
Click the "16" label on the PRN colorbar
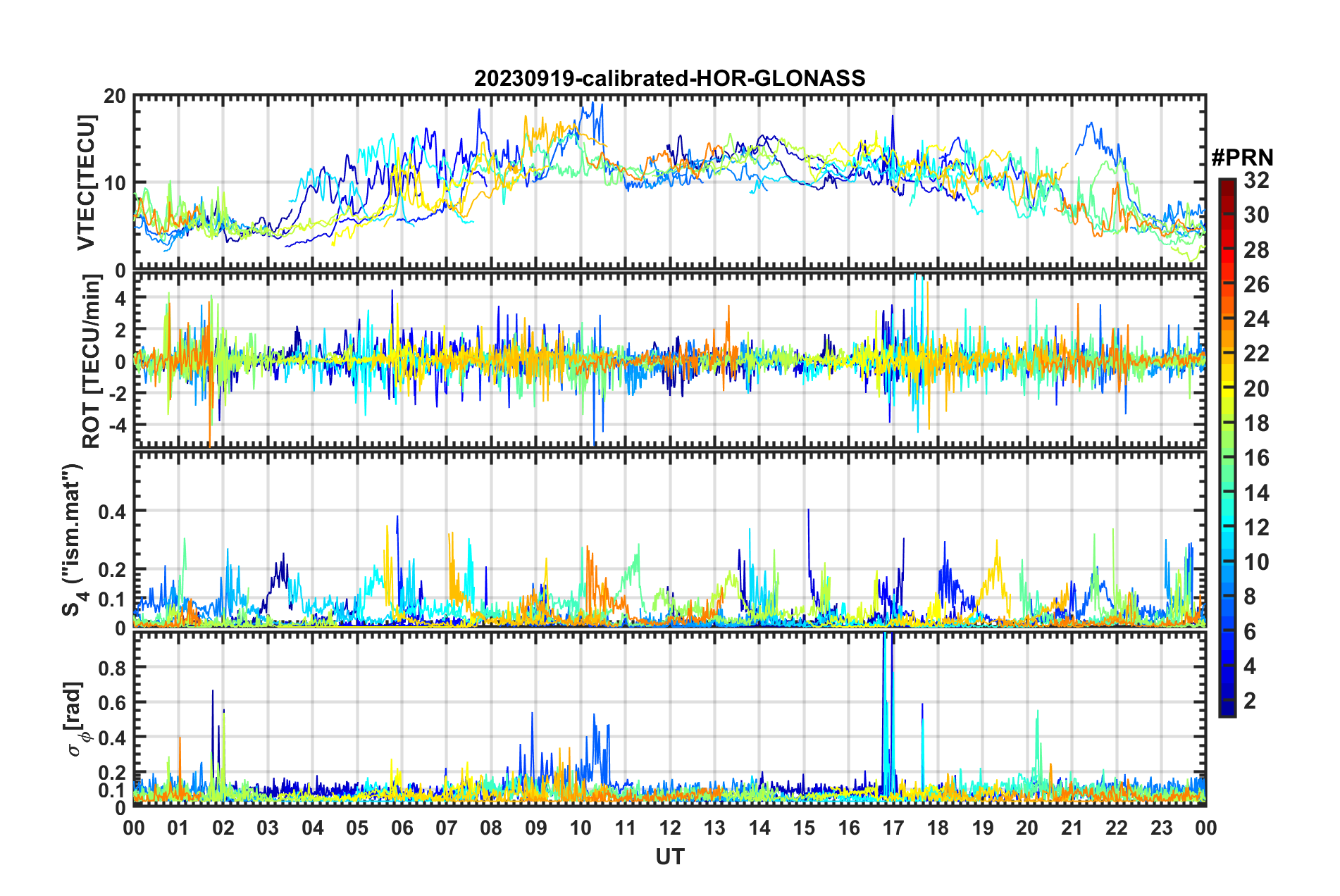pos(1256,458)
